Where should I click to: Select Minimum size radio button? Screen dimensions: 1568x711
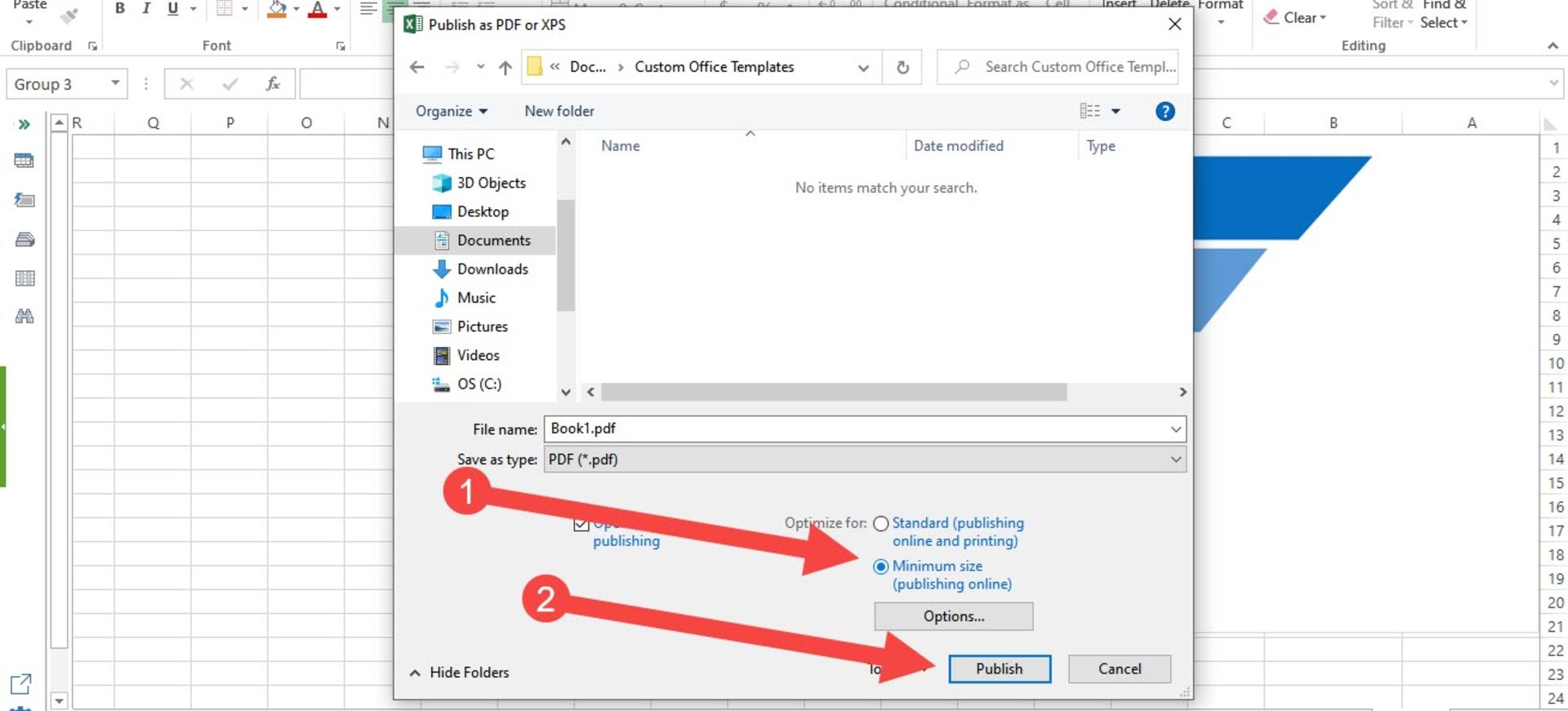click(880, 567)
